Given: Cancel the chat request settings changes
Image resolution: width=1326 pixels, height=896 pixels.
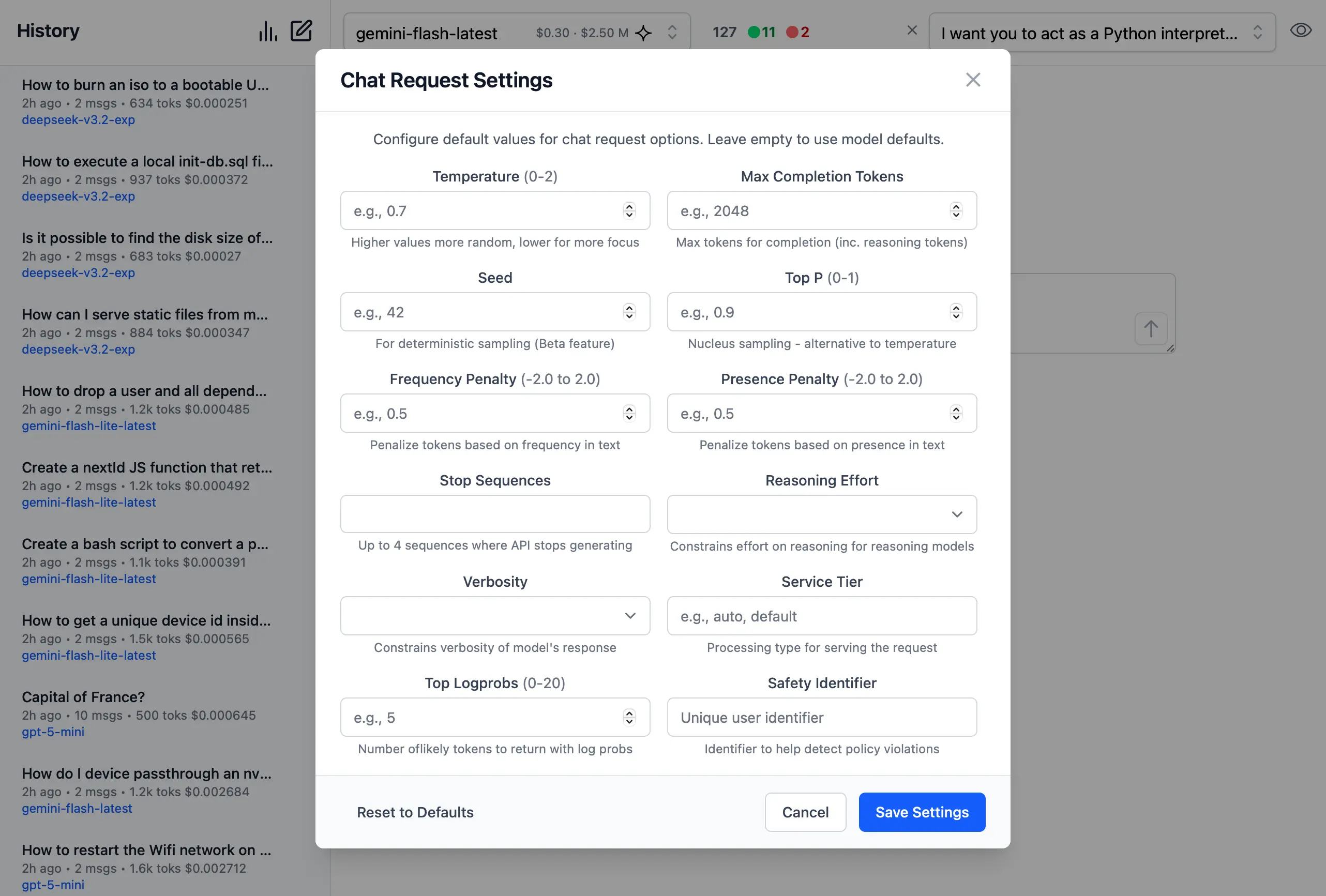Looking at the screenshot, I should coord(805,812).
